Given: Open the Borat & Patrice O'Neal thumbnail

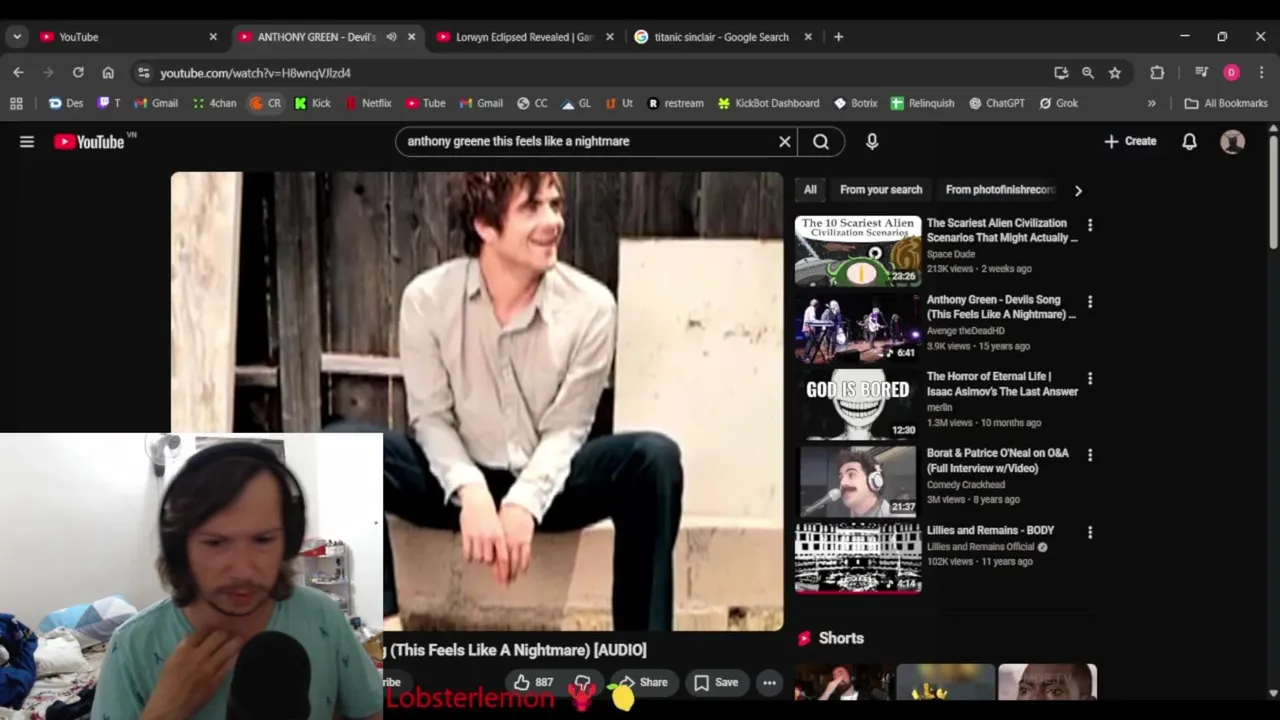Looking at the screenshot, I should [x=858, y=481].
